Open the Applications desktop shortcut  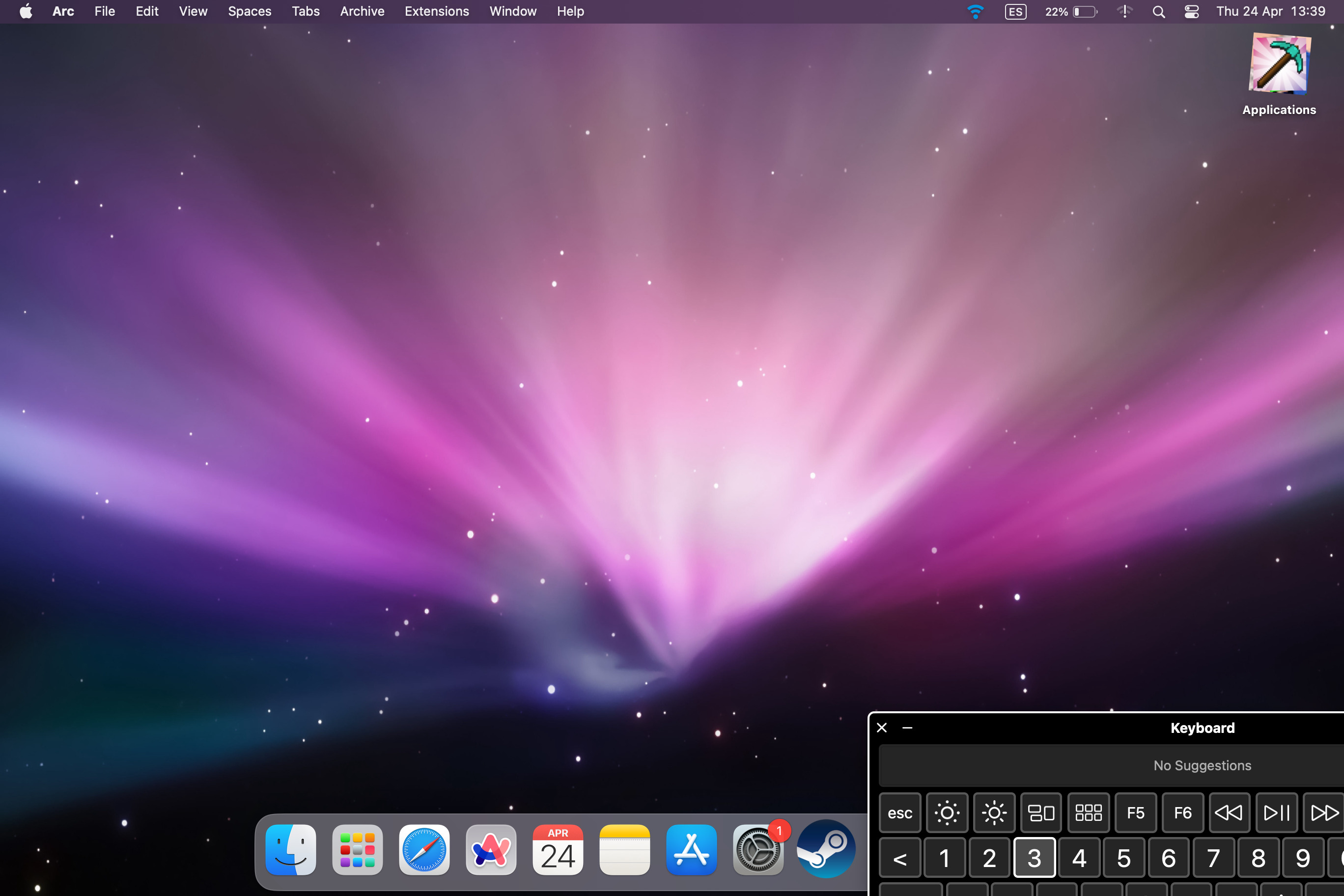[1279, 64]
